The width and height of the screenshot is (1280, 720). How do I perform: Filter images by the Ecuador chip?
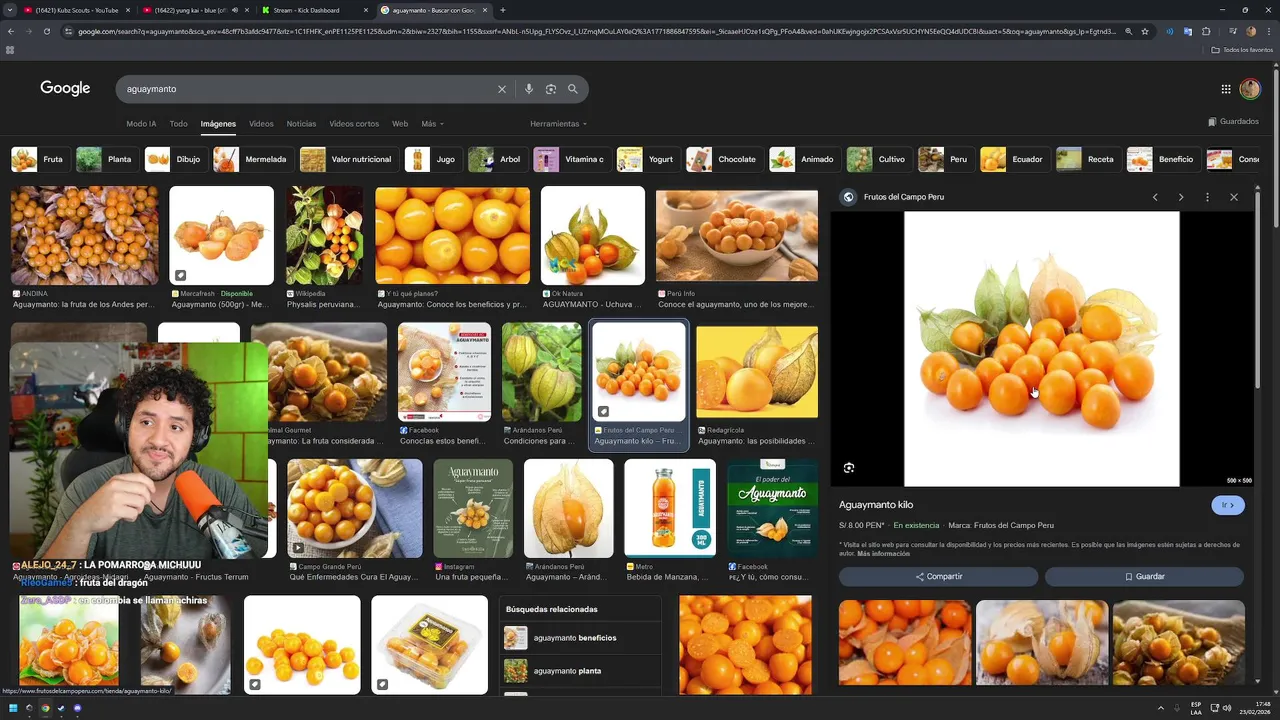[1014, 159]
